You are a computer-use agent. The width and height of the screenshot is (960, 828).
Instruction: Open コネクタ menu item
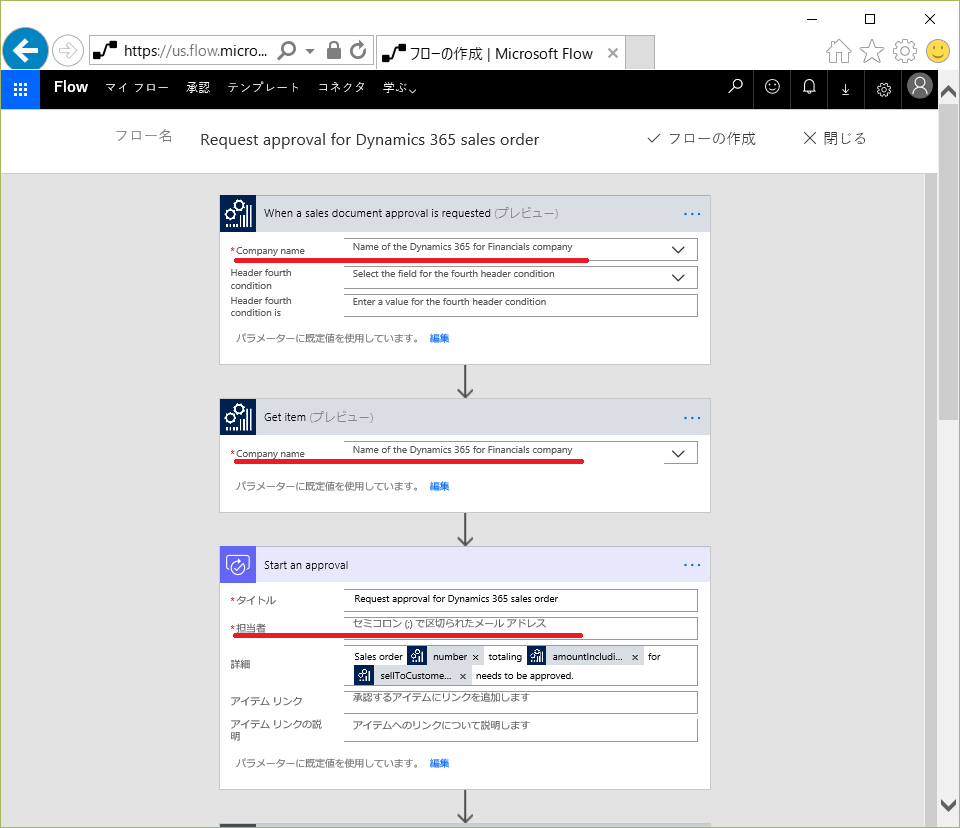point(342,88)
